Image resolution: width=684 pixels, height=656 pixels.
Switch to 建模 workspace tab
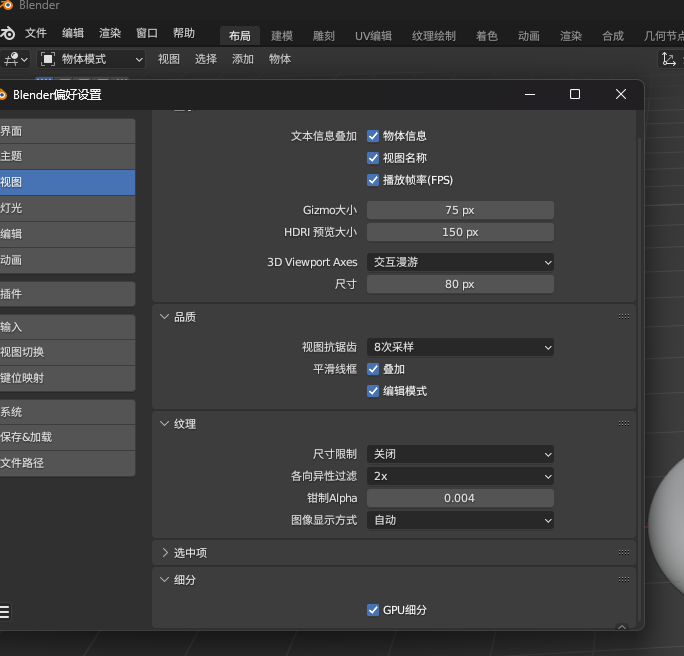click(282, 36)
